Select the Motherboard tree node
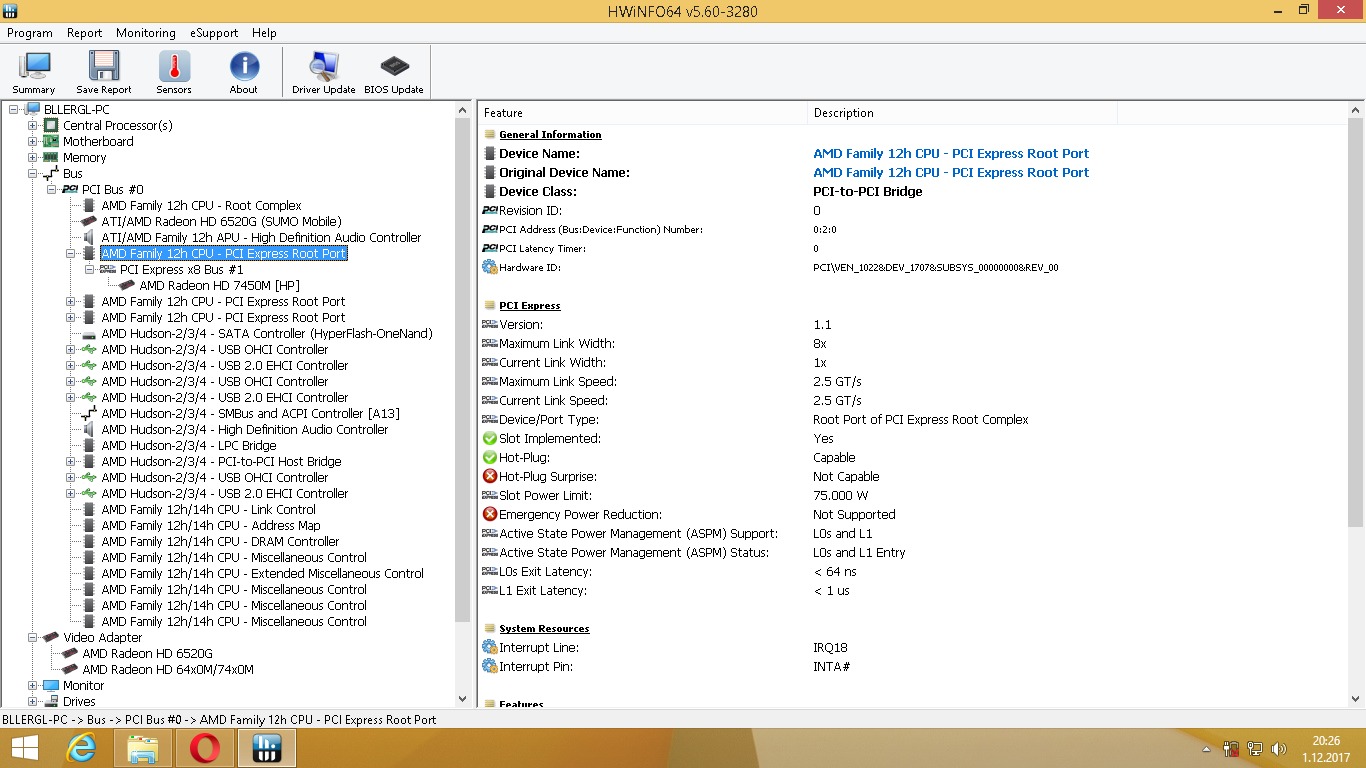1366x768 pixels. click(x=98, y=141)
